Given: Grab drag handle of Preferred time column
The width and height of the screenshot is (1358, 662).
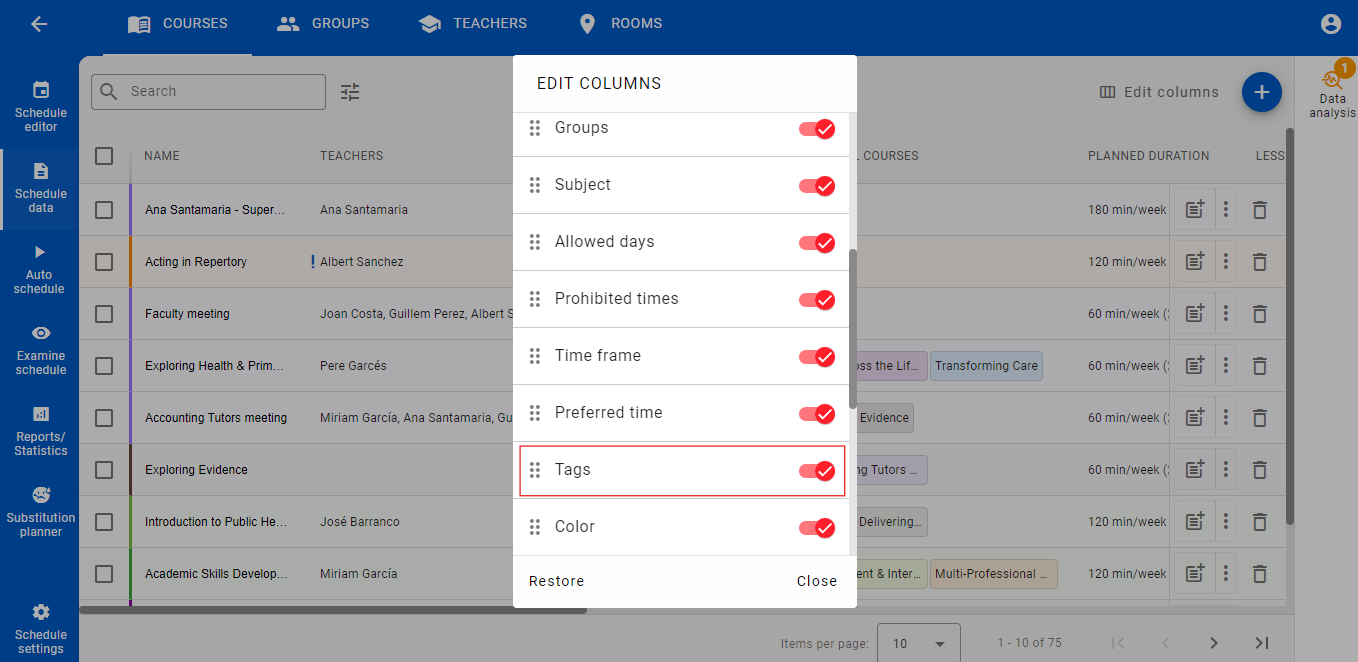Looking at the screenshot, I should pyautogui.click(x=535, y=413).
